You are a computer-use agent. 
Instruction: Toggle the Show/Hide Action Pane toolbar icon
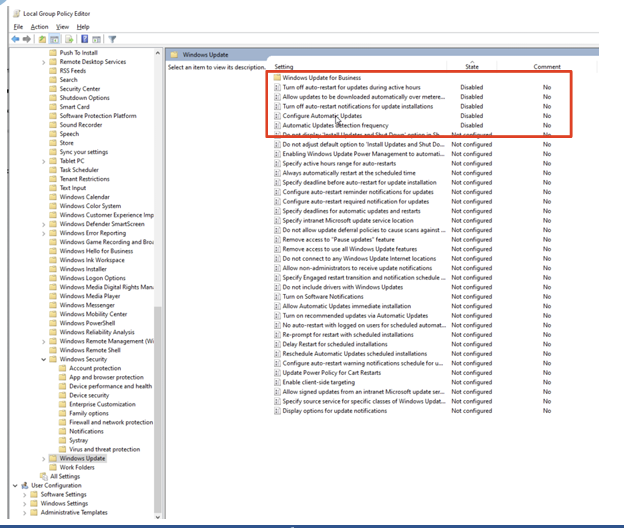96,39
